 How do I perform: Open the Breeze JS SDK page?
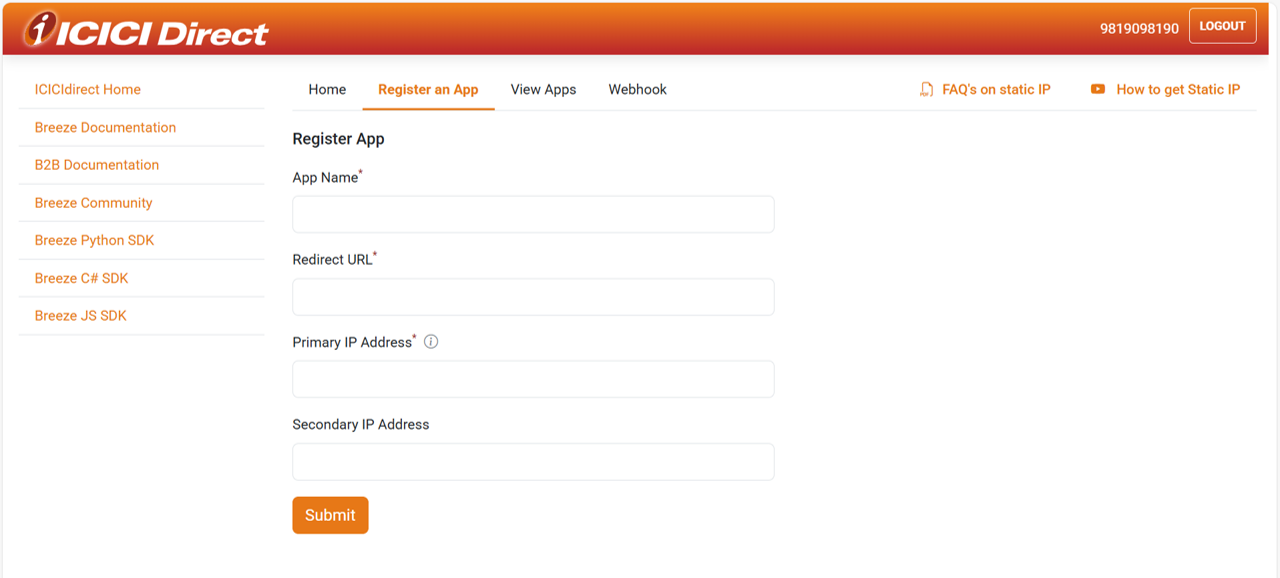(x=79, y=315)
